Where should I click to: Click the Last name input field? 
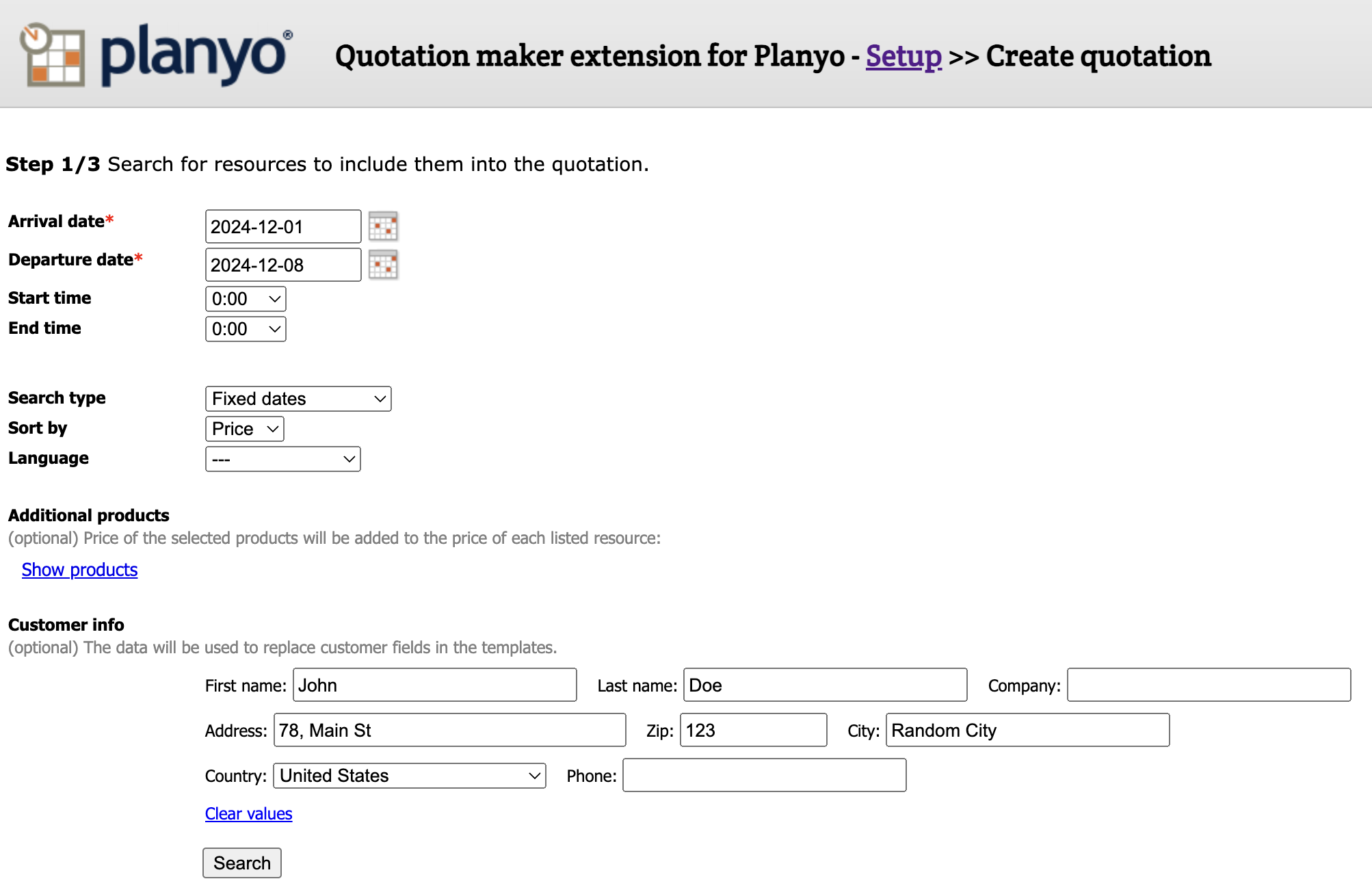[x=825, y=685]
